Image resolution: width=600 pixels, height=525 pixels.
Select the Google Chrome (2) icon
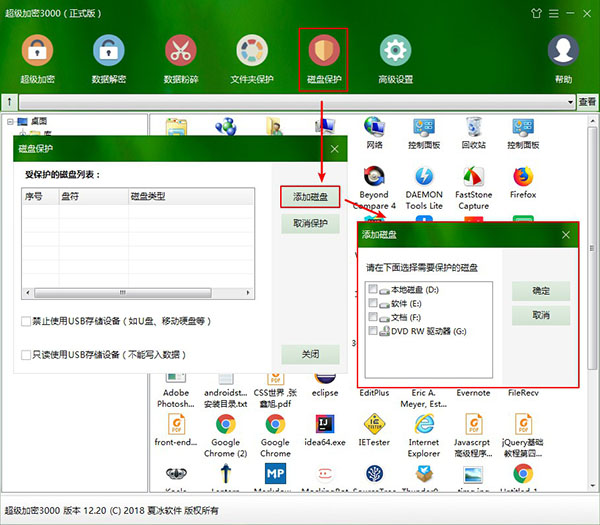[x=225, y=436]
